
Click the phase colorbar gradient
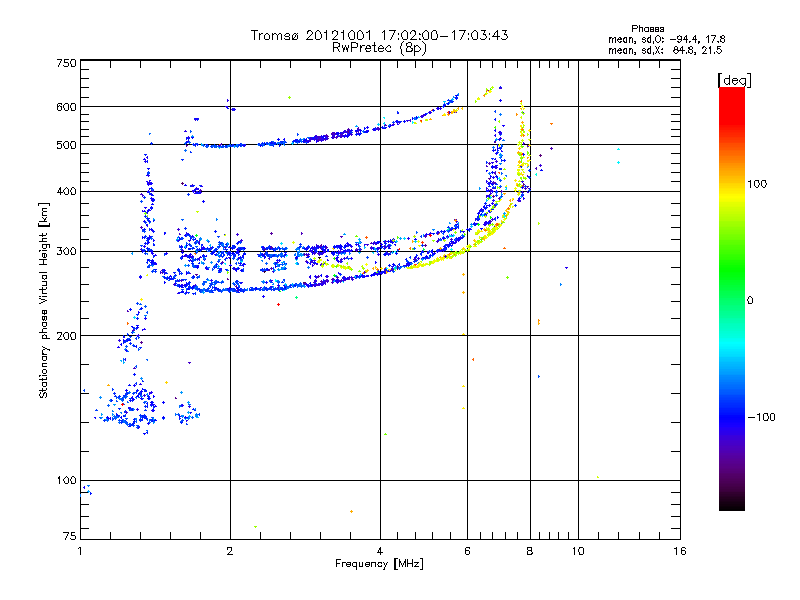(x=732, y=299)
